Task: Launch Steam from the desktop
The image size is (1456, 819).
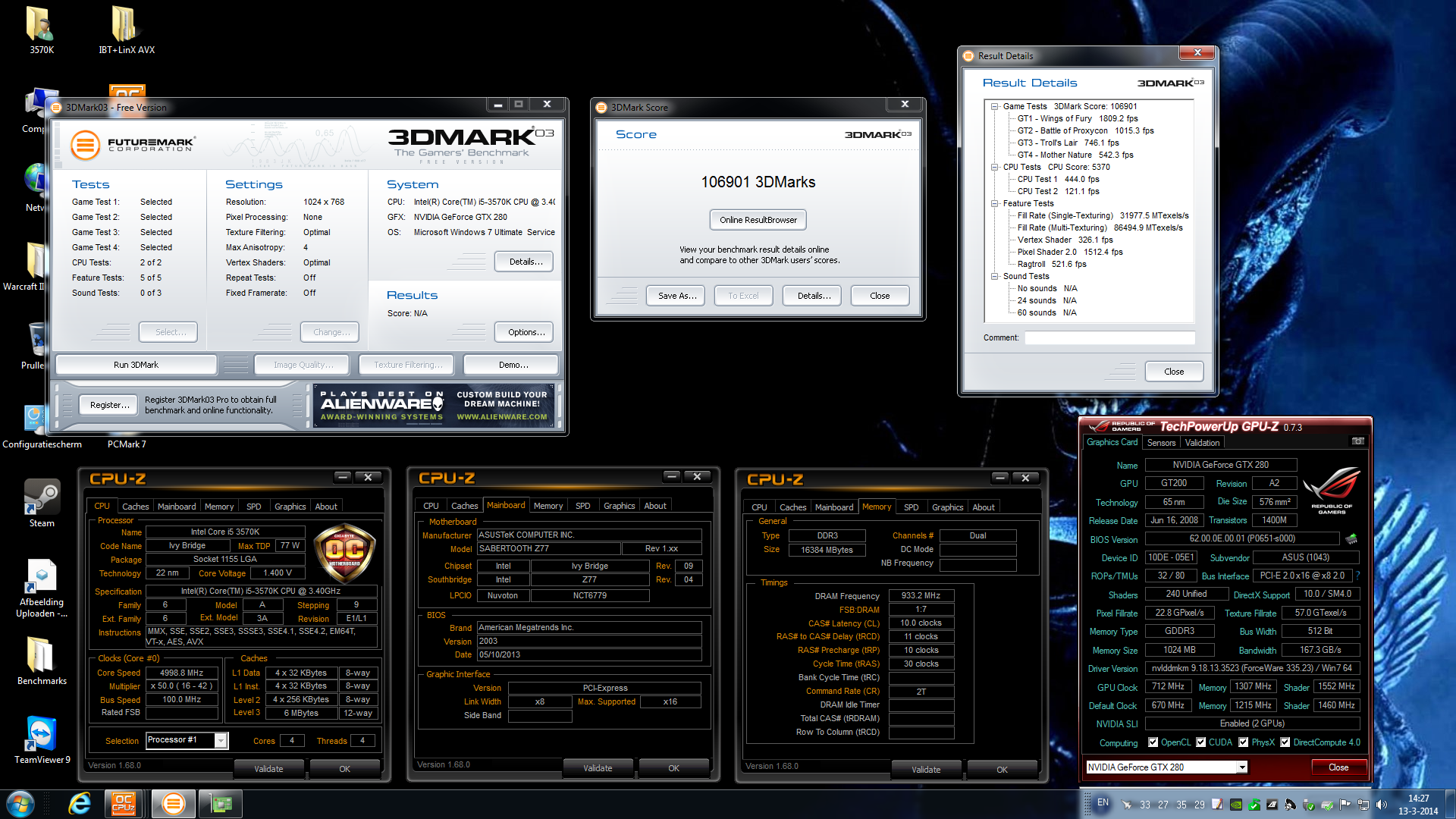Action: pos(42,503)
